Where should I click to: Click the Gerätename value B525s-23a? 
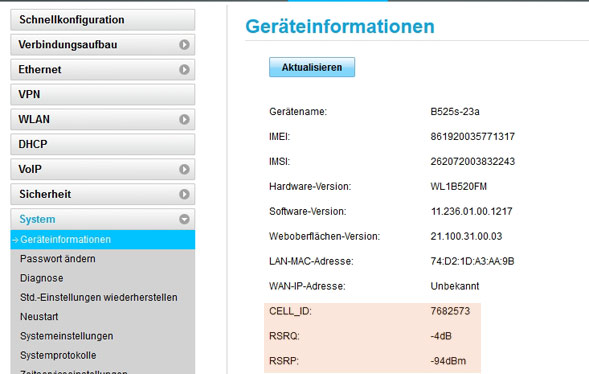tap(455, 112)
